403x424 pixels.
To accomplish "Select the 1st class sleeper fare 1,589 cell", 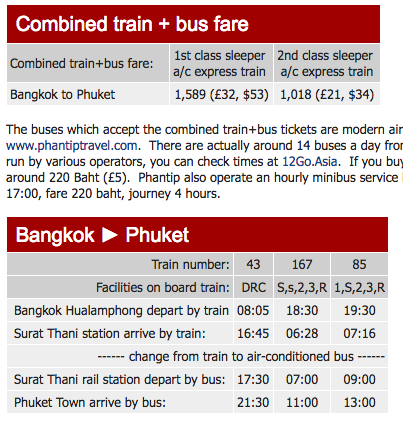I will (222, 94).
